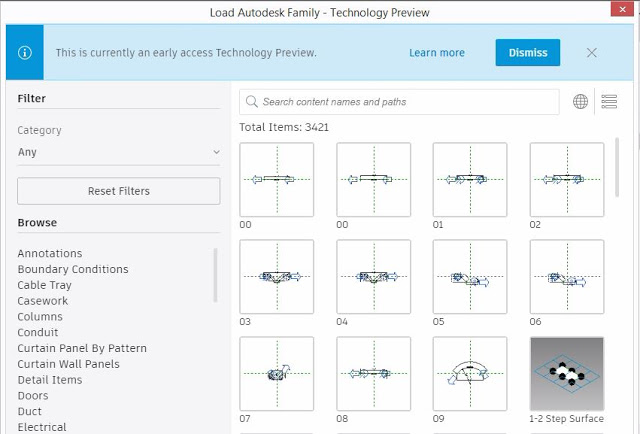Select the 1-2 Step Surface thumbnail
Image resolution: width=640 pixels, height=434 pixels.
[x=567, y=374]
